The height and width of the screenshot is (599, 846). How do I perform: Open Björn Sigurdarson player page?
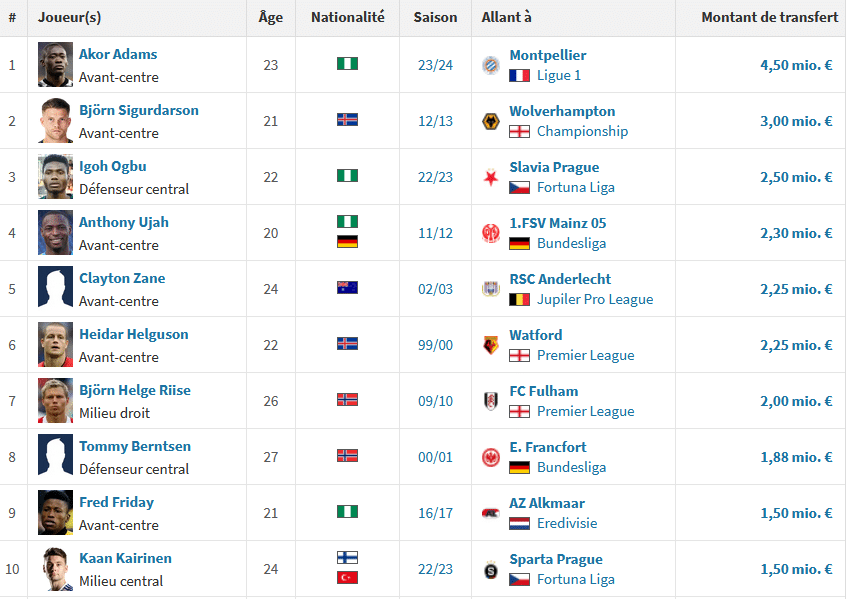139,110
